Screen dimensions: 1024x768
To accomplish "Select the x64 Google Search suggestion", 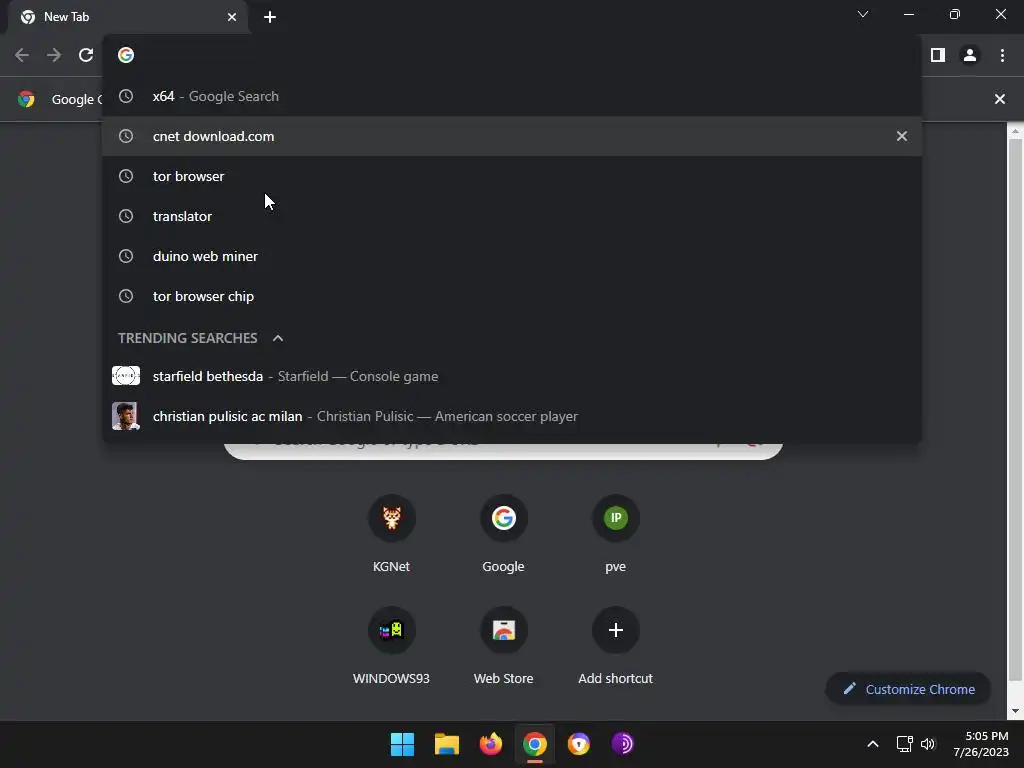I will (x=512, y=96).
